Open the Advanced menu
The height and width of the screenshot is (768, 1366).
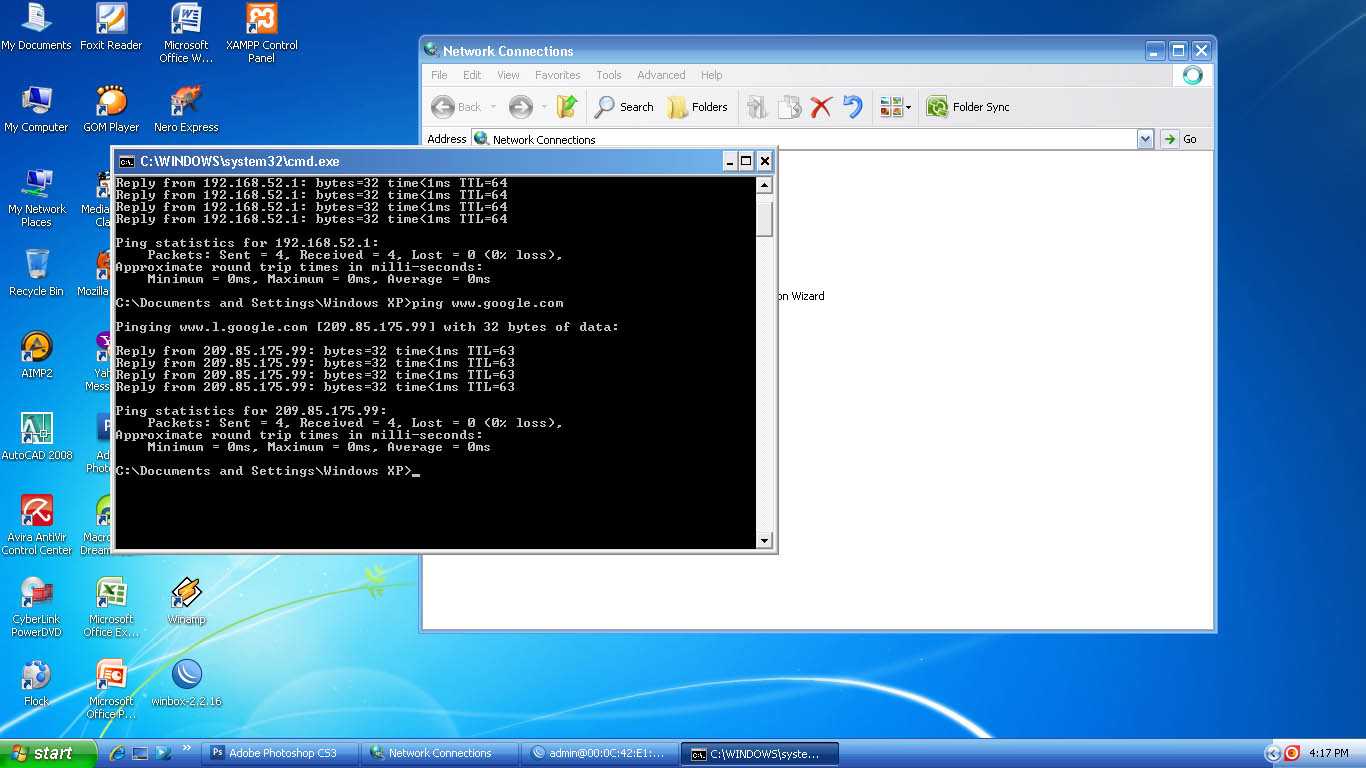point(661,75)
